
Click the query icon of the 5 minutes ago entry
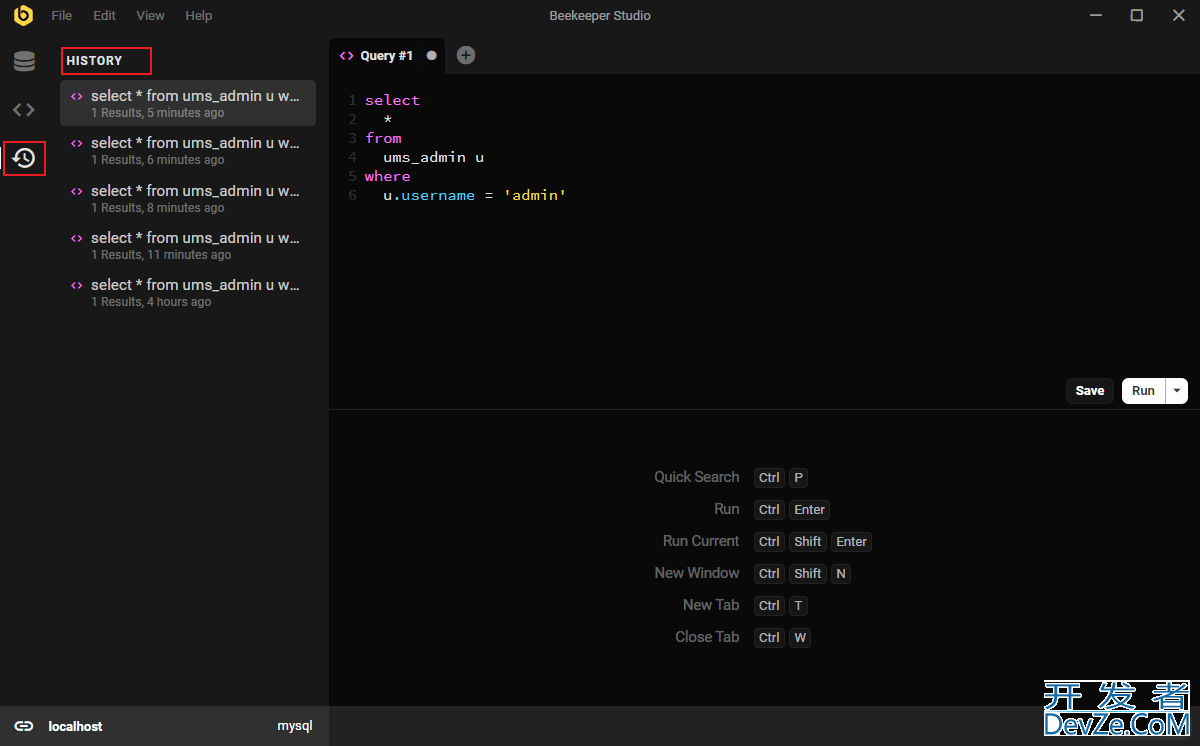pyautogui.click(x=77, y=97)
